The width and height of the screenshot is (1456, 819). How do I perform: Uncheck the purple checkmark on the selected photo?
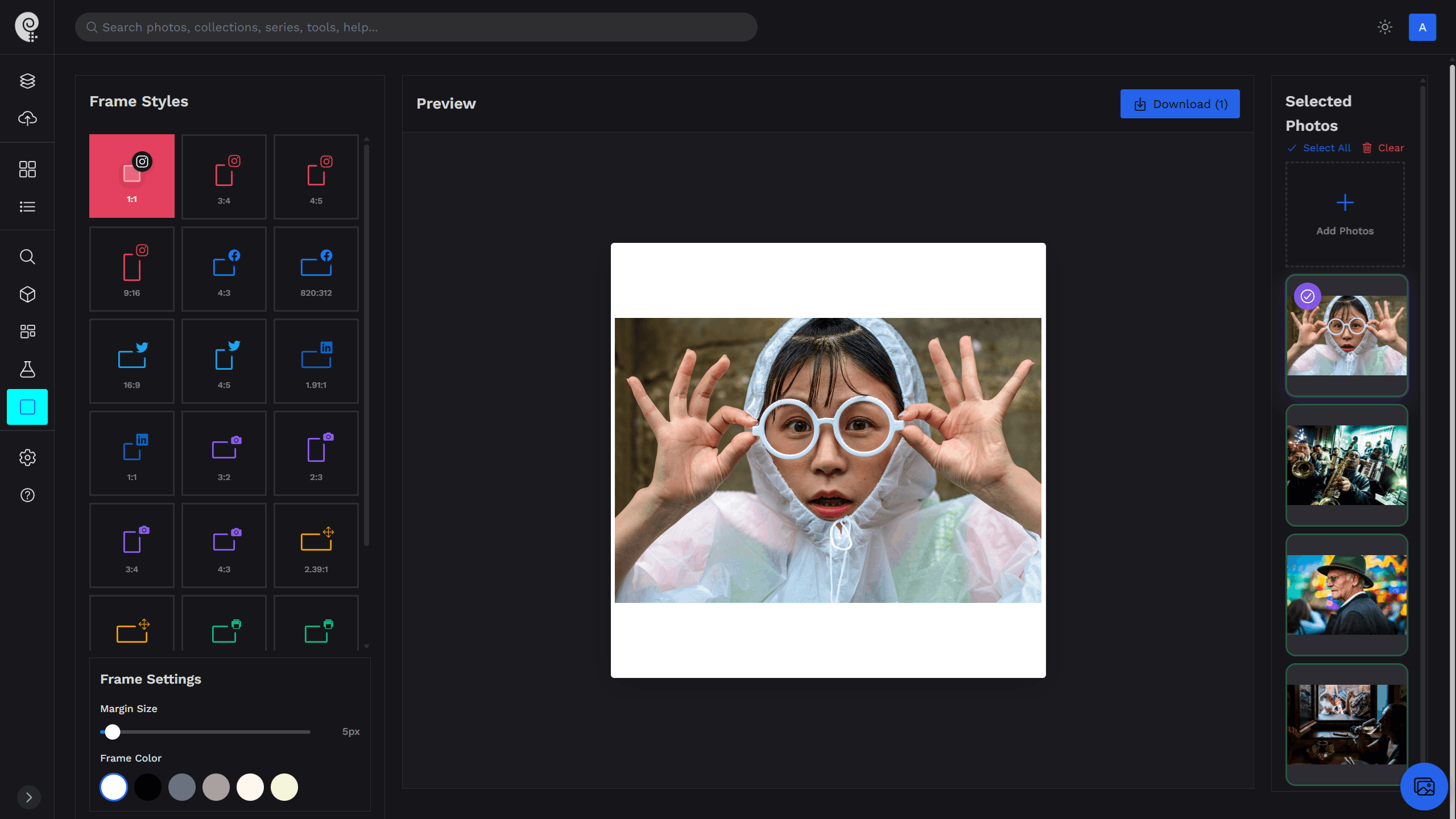pyautogui.click(x=1308, y=296)
